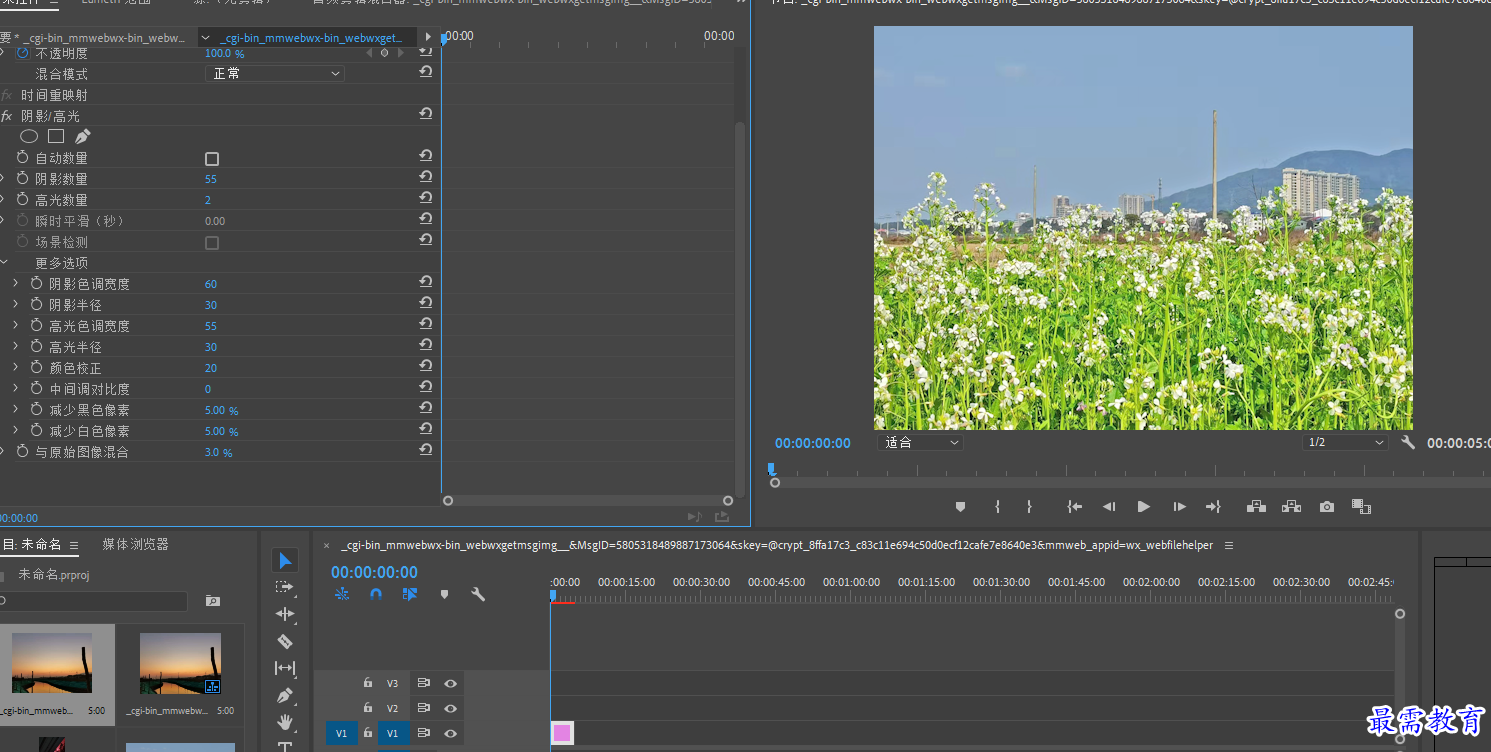Open 混合模式 blend mode dropdown
The width and height of the screenshot is (1491, 752).
click(x=275, y=73)
